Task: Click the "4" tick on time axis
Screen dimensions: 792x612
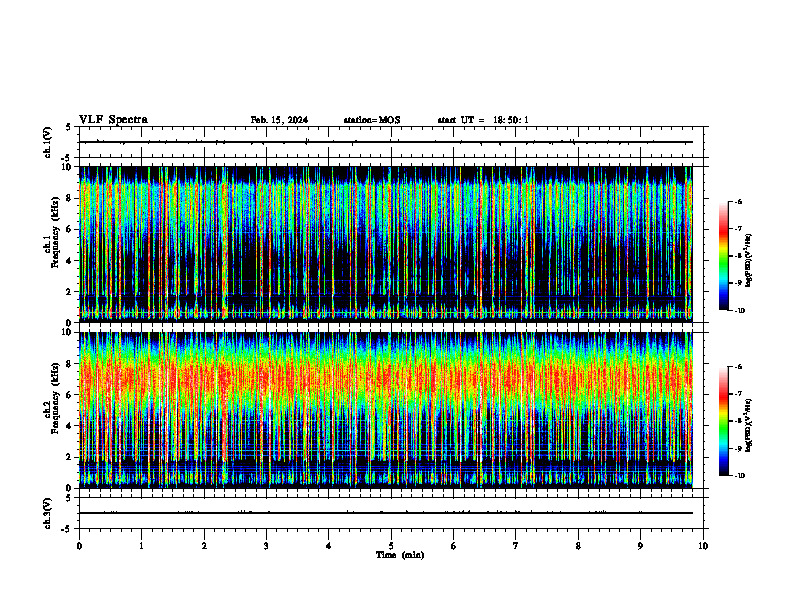Action: (x=329, y=546)
